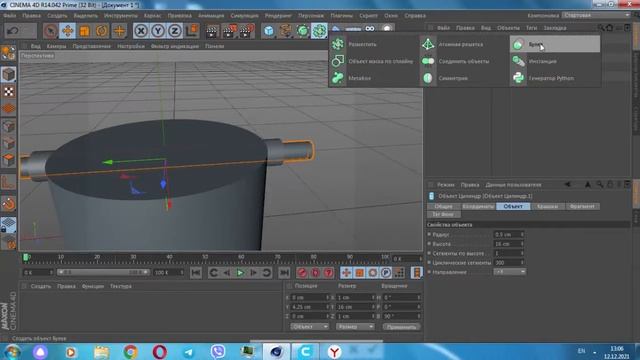The image size is (640, 360).
Task: Click the Применить (Apply) button
Action: (402, 327)
